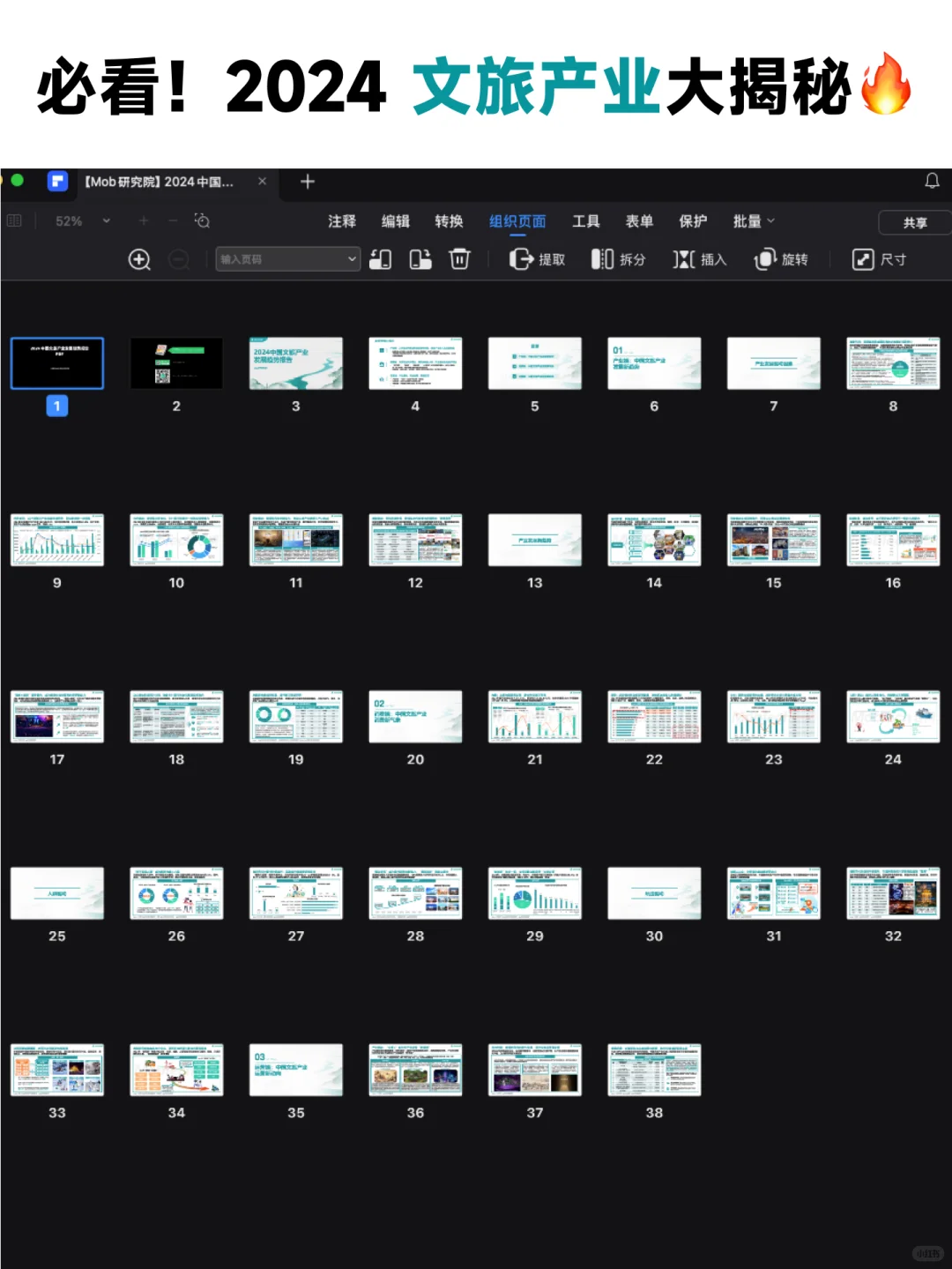Click the Rotate (旋转) pages tool
Screen dimensions: 952x1269
pos(781,259)
